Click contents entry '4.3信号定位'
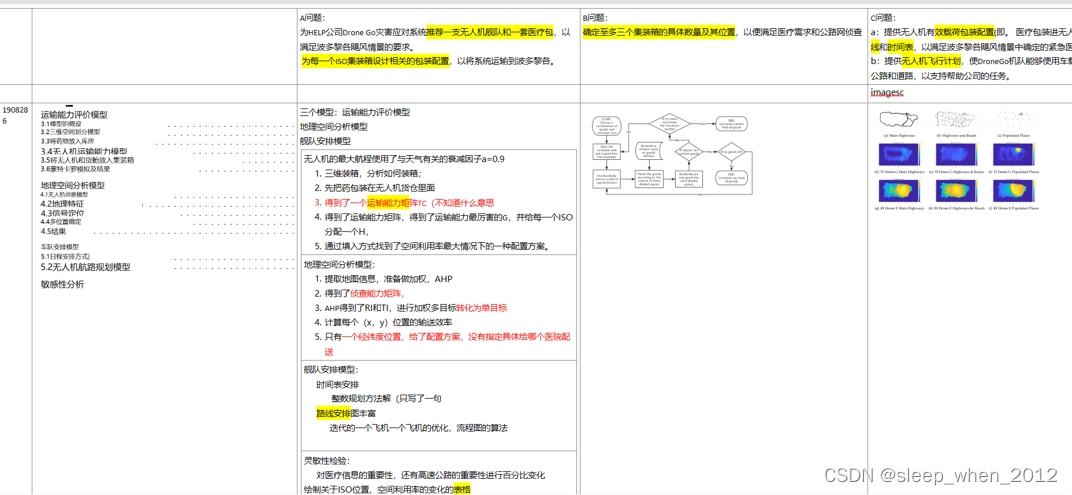 (x=62, y=213)
